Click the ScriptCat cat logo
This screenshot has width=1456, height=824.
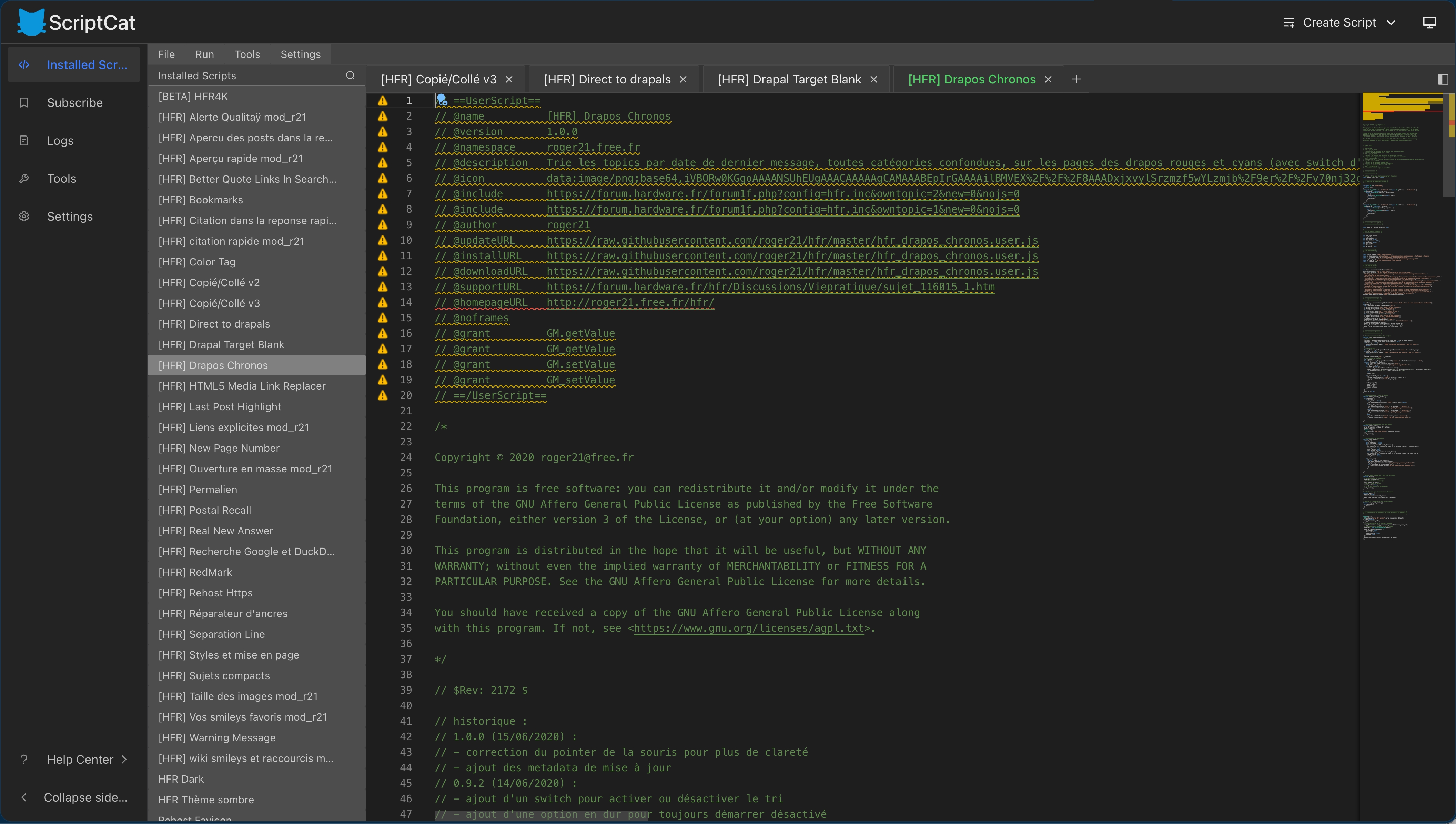tap(31, 23)
